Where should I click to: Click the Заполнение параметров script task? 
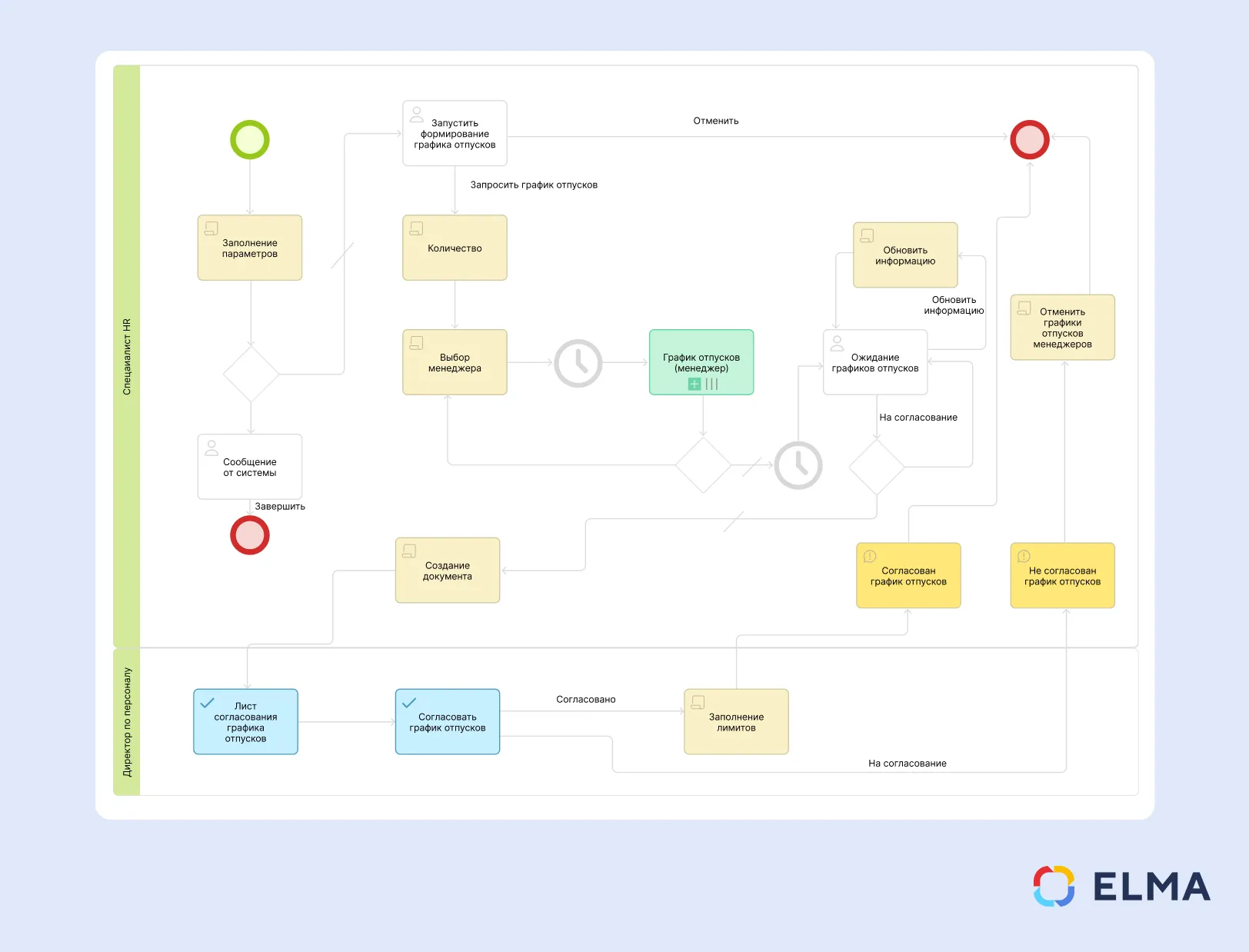coord(250,248)
